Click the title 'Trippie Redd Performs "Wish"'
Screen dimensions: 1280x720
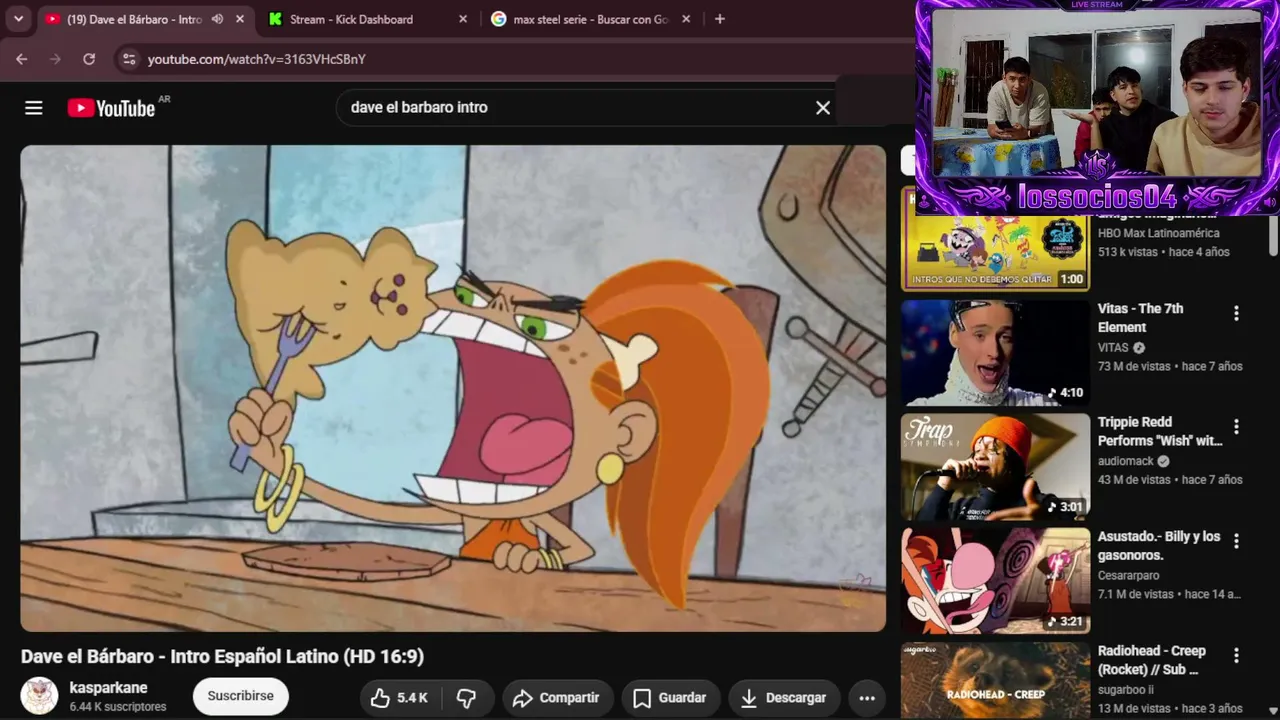(x=1160, y=432)
